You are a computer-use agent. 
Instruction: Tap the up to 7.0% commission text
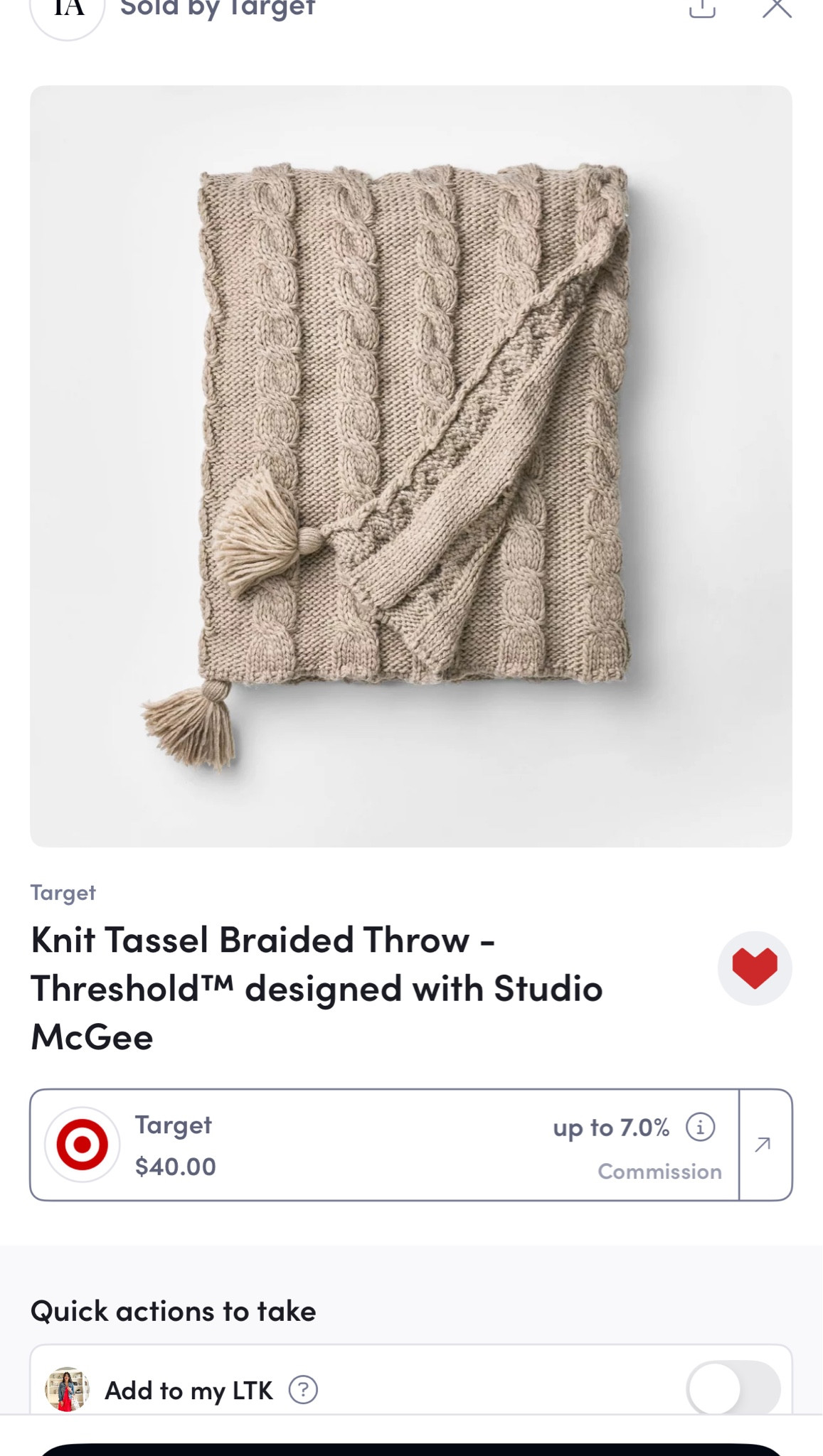pyautogui.click(x=611, y=1128)
